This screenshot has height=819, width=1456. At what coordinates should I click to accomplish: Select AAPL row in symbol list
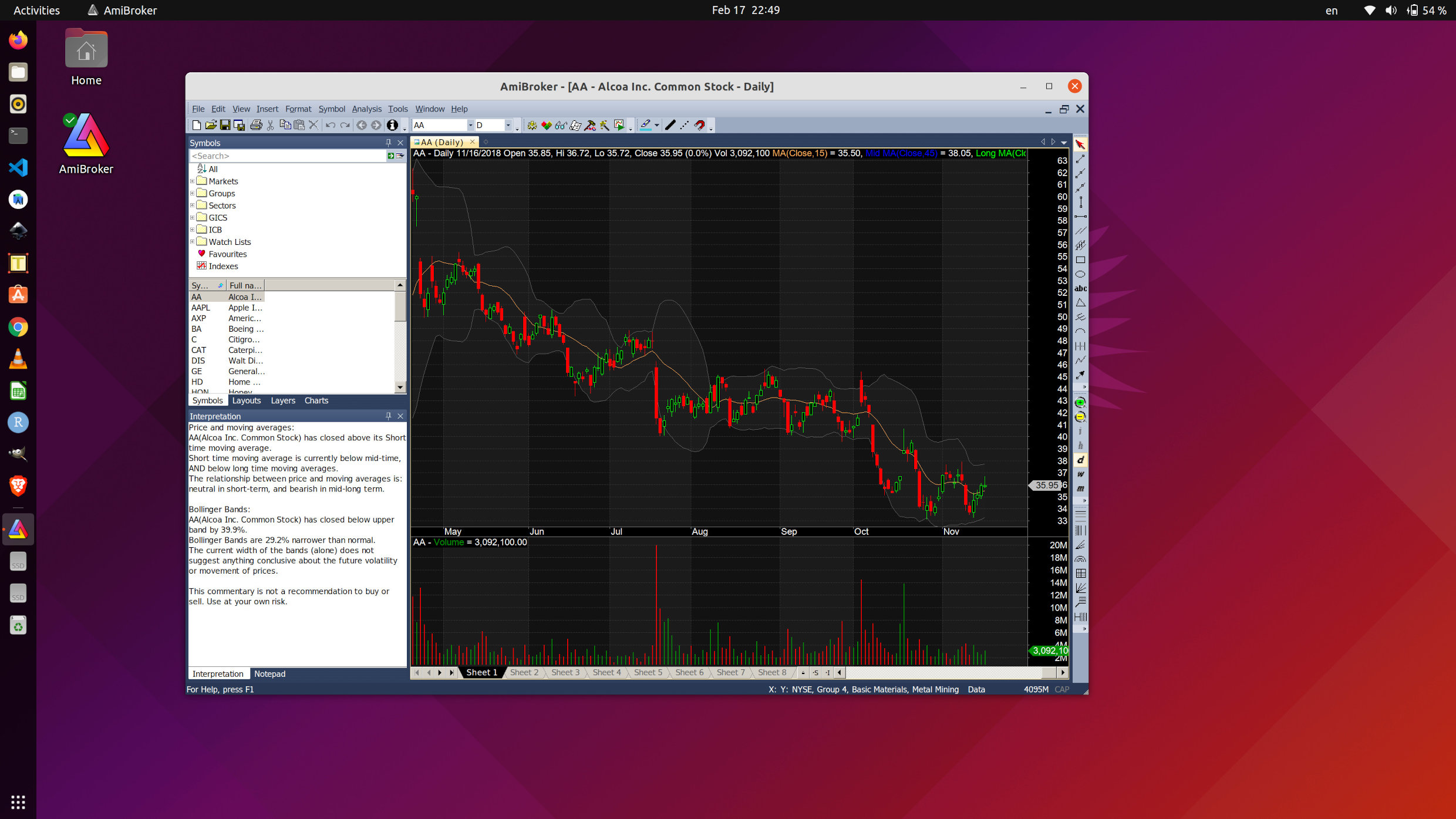[227, 308]
